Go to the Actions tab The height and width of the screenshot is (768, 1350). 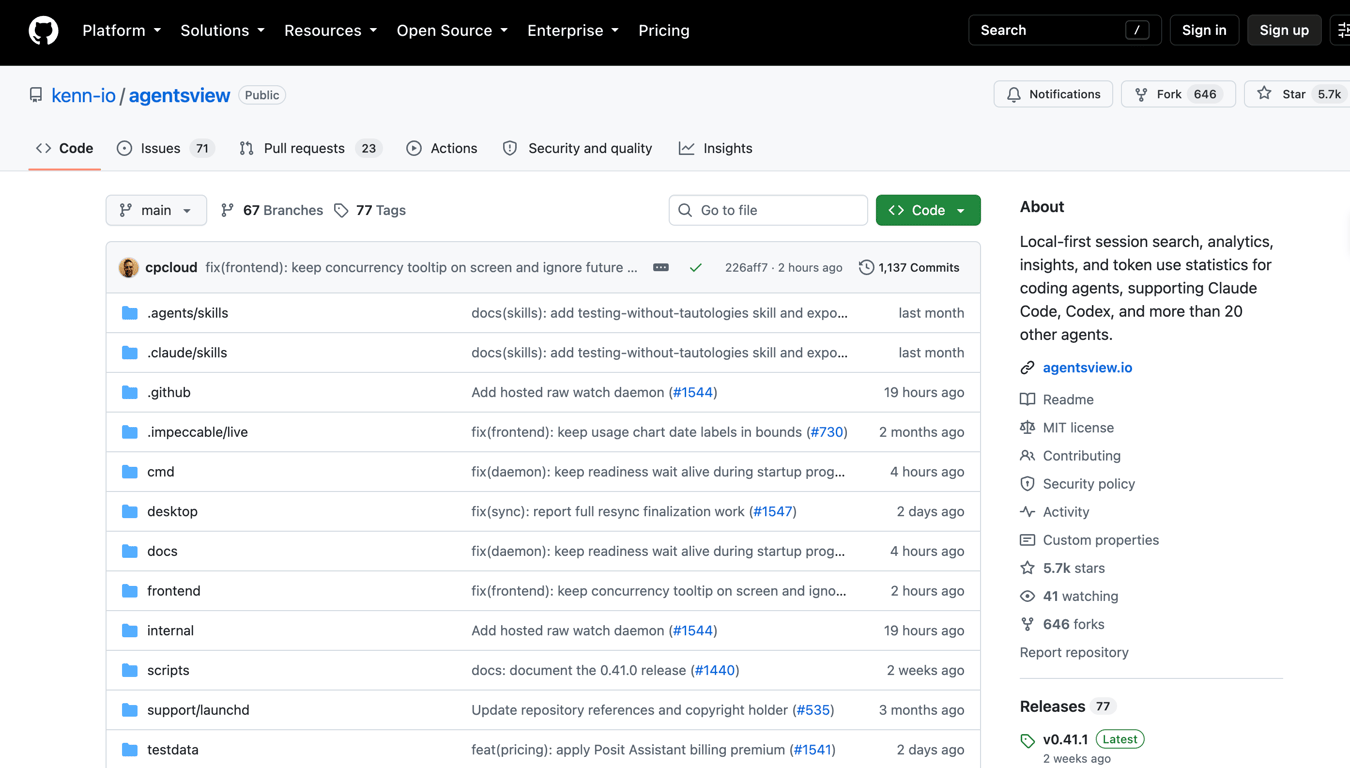[x=442, y=148]
